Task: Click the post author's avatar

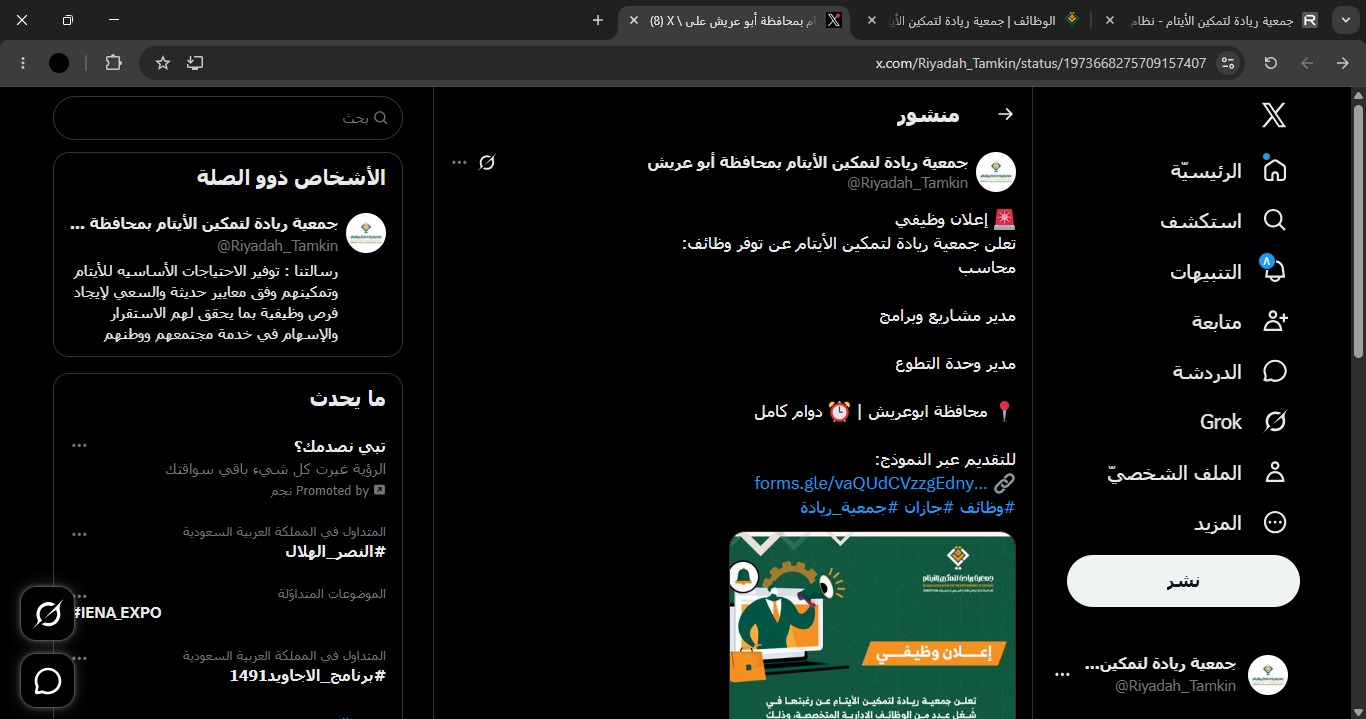Action: [x=996, y=172]
